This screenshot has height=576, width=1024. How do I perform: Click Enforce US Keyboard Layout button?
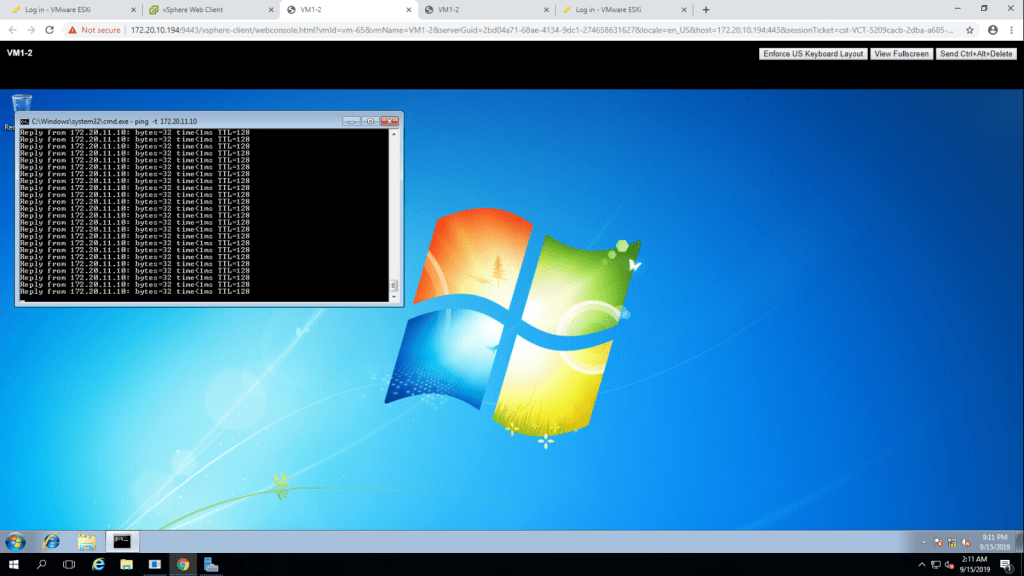tap(813, 54)
